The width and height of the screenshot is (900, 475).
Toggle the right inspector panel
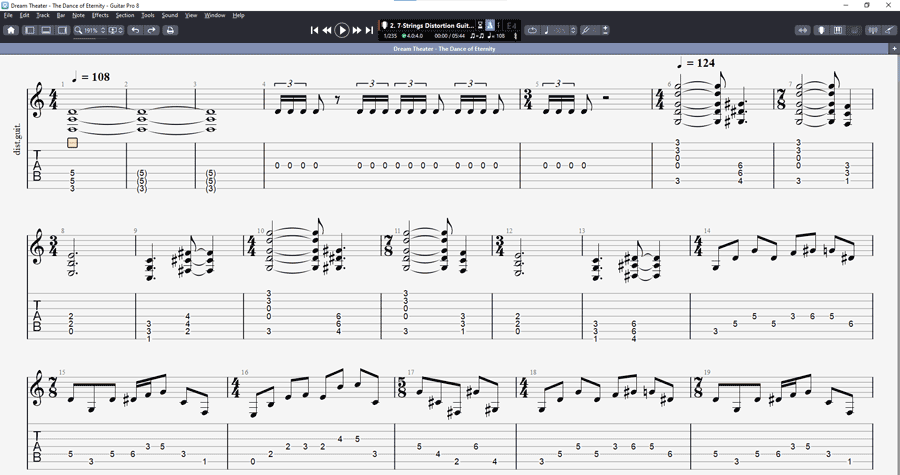pos(62,30)
